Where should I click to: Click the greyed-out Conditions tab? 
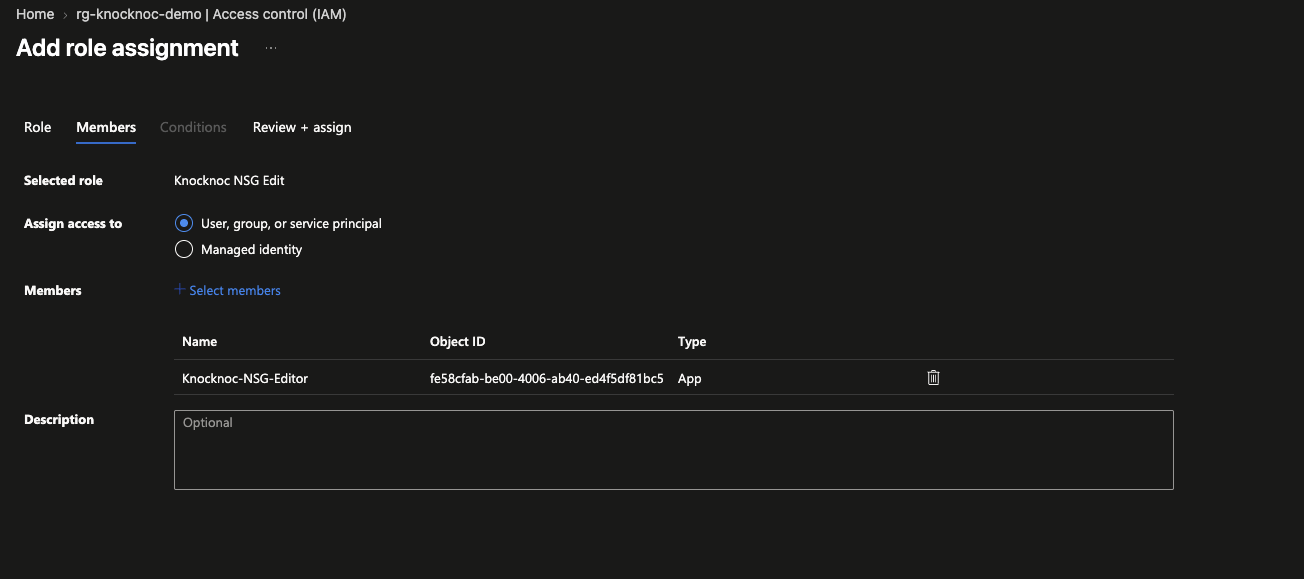click(x=193, y=127)
